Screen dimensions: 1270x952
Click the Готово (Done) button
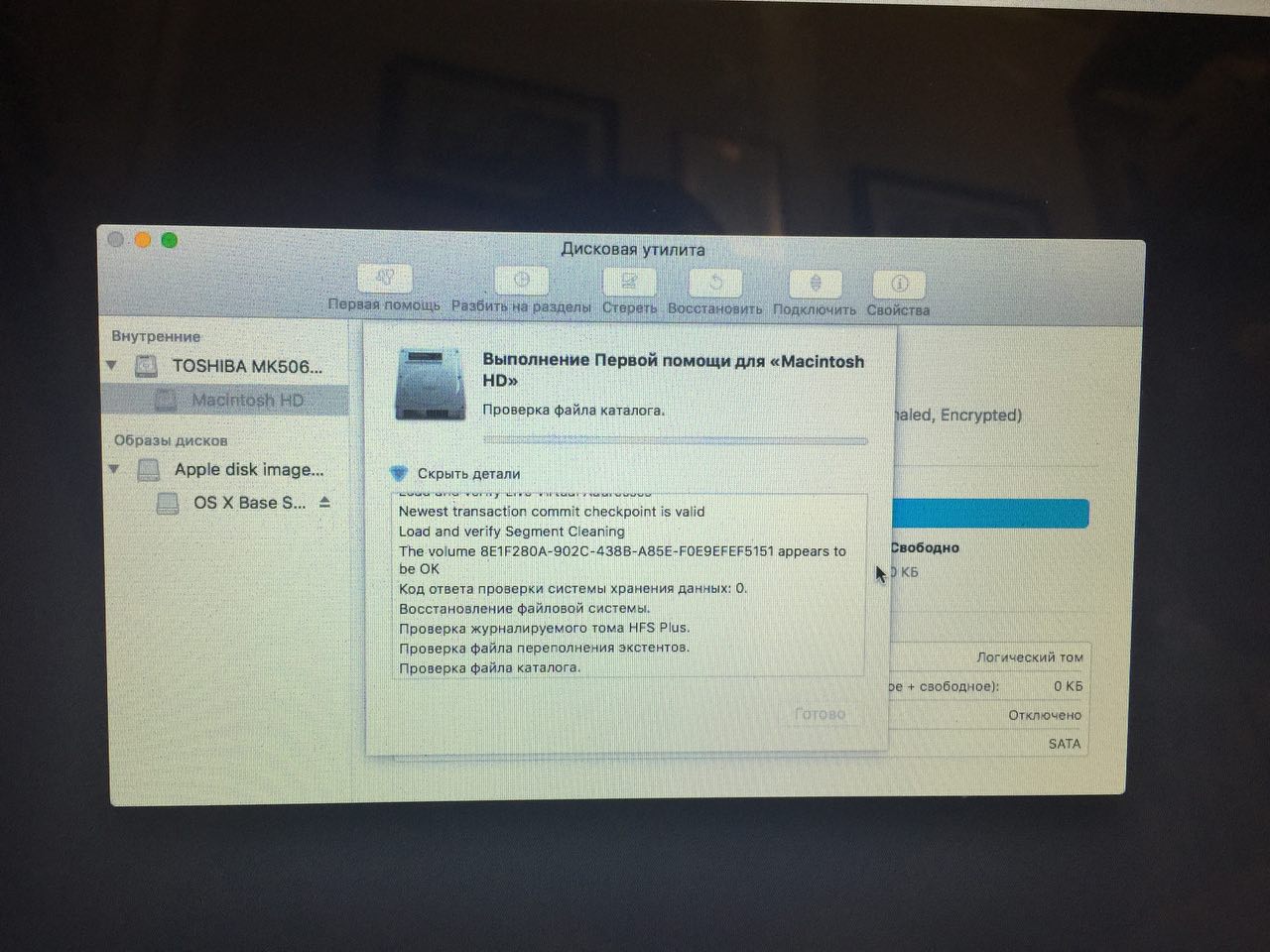coord(820,714)
